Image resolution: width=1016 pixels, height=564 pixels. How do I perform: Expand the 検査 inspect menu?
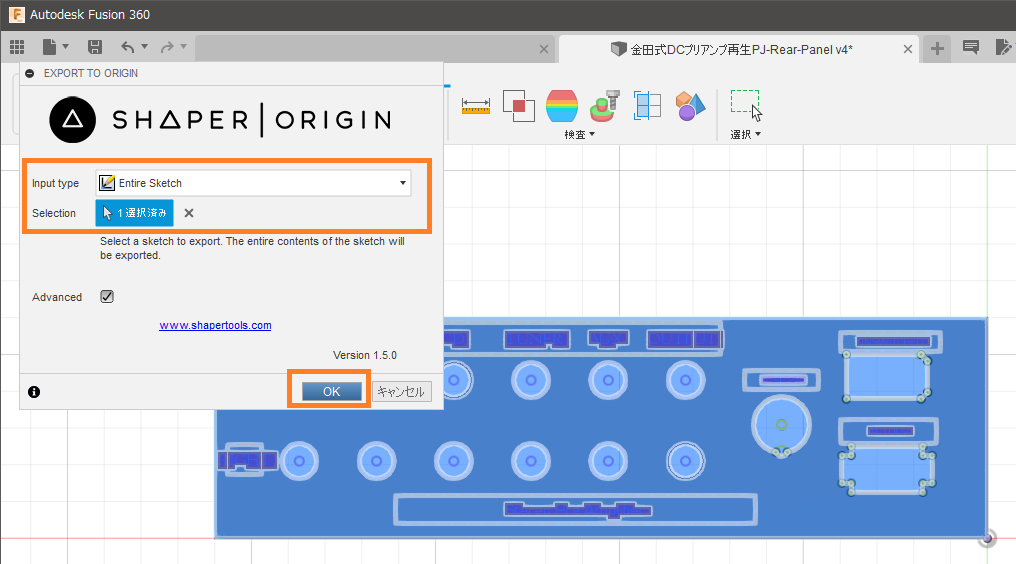click(579, 134)
